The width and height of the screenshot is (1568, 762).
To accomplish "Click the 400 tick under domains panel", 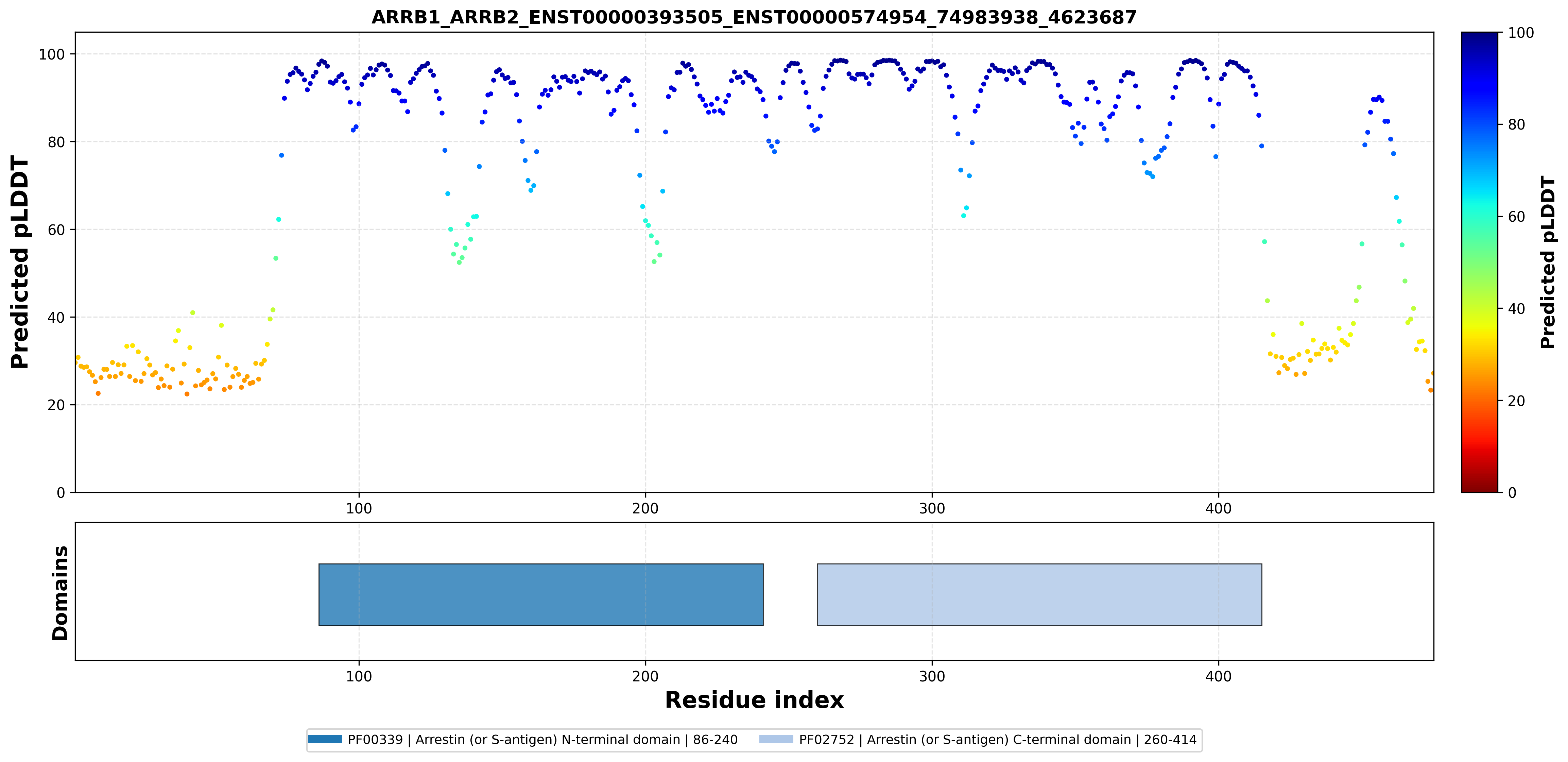I will tap(1219, 676).
